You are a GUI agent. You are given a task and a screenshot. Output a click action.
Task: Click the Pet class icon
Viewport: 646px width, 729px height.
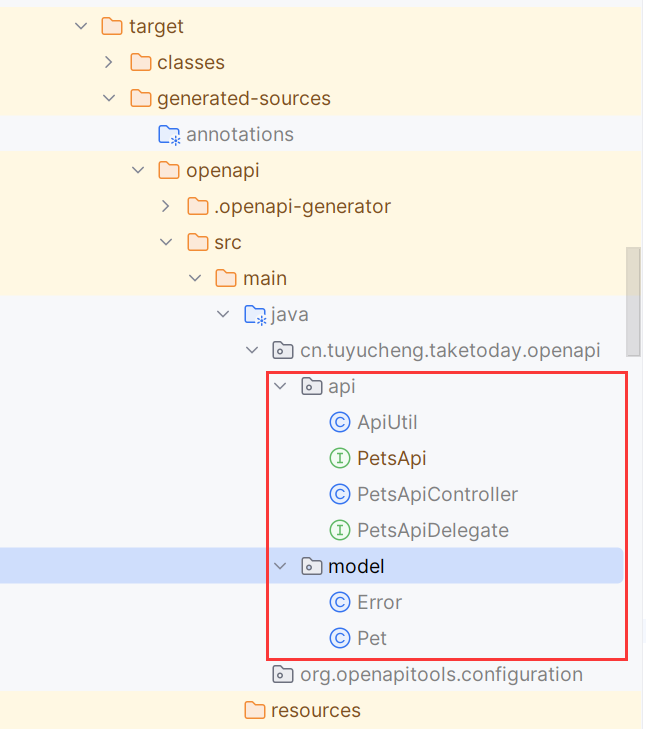(340, 638)
